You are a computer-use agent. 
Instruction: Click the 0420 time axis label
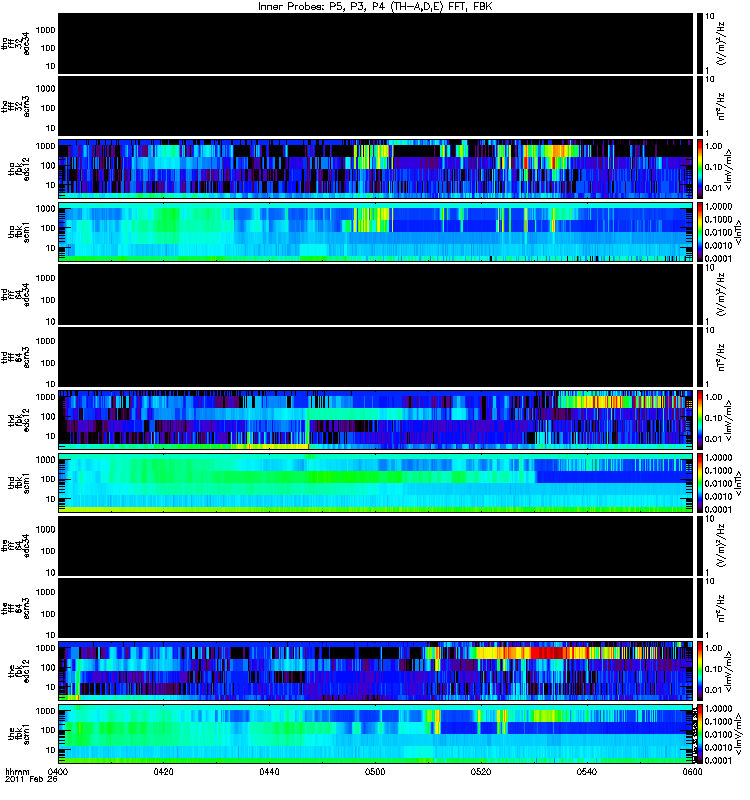click(163, 771)
